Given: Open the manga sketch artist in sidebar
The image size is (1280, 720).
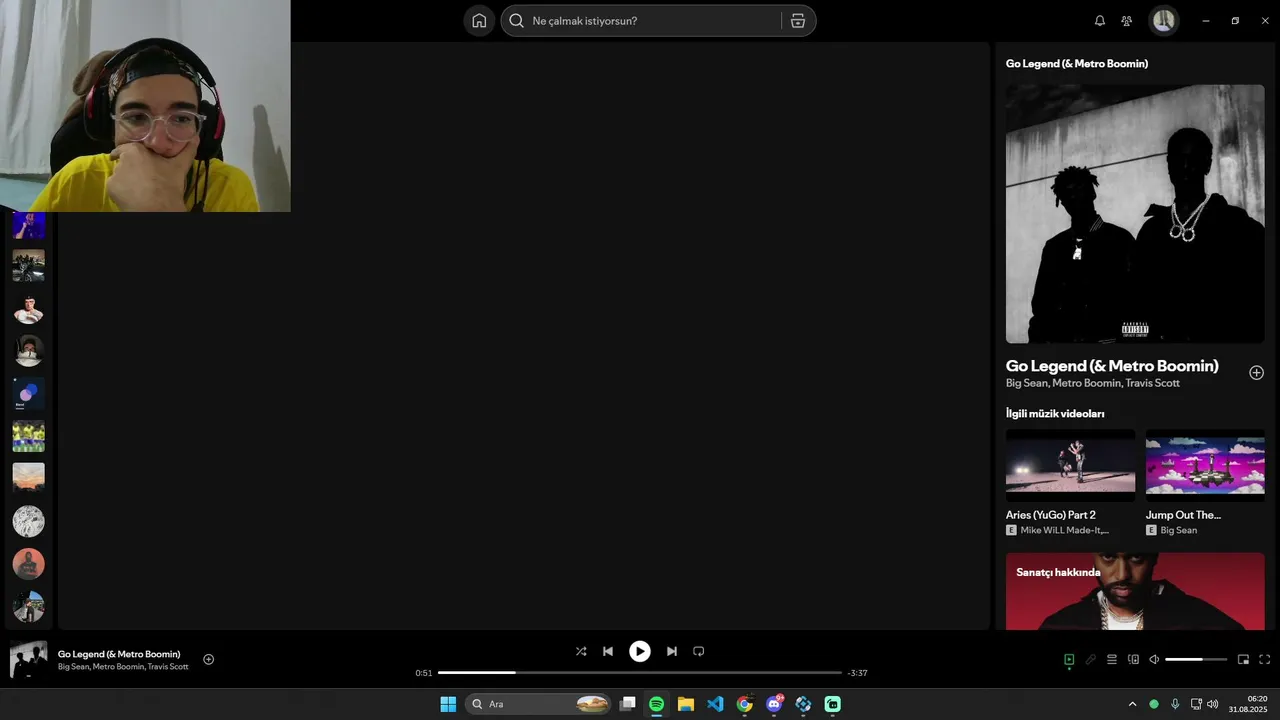Looking at the screenshot, I should (28, 521).
